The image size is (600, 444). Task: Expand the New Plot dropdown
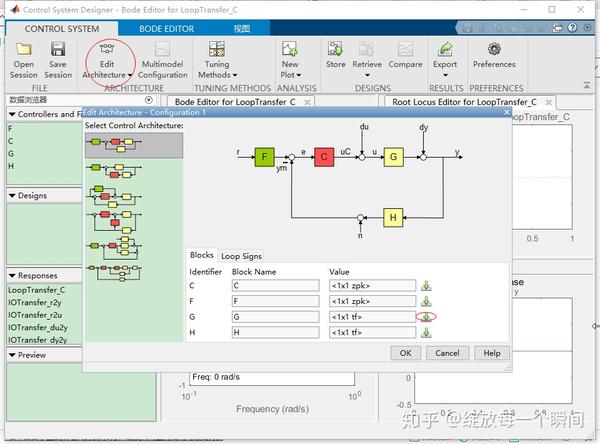coord(290,60)
